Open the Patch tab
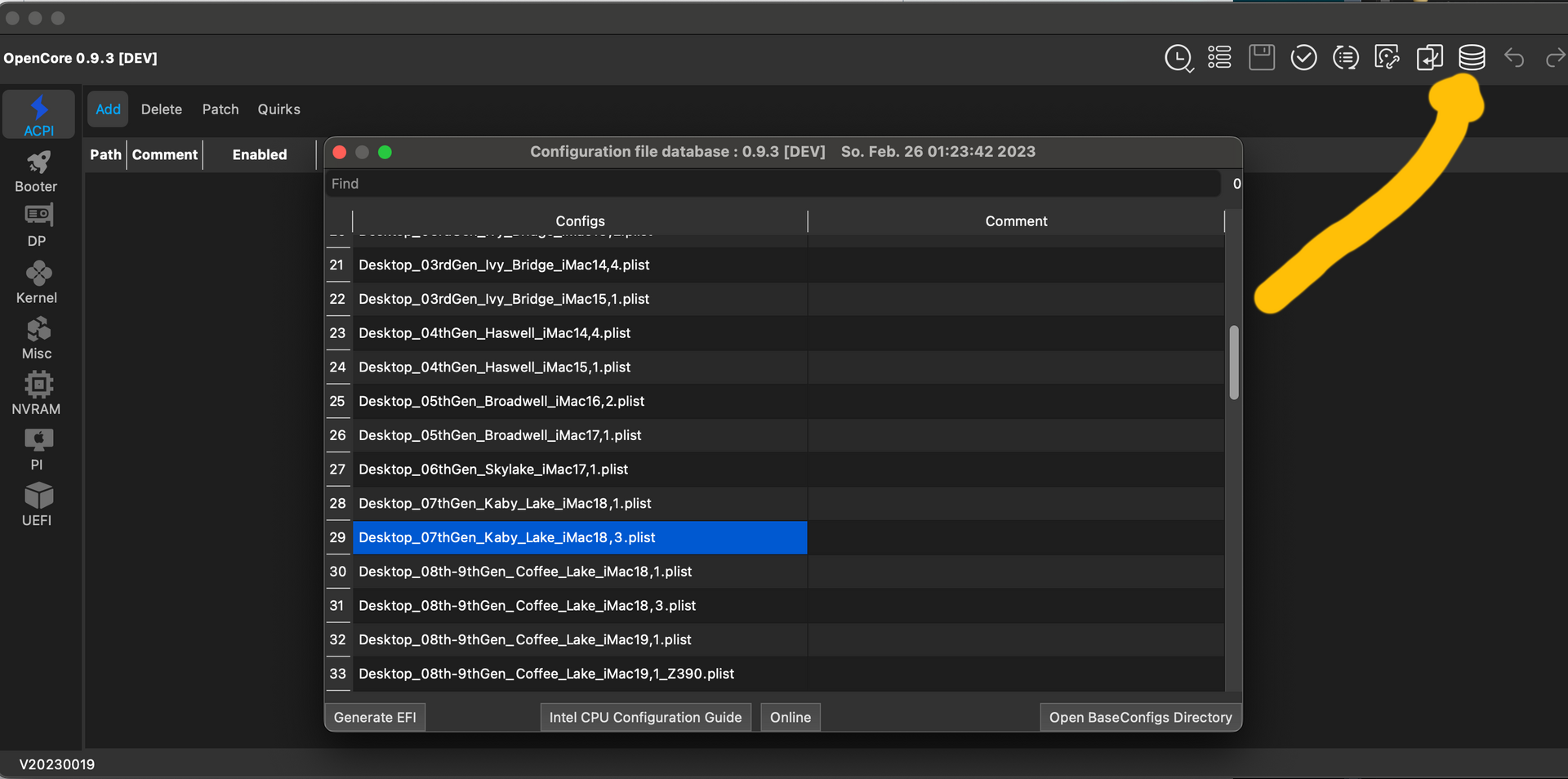This screenshot has width=1568, height=779. click(x=220, y=109)
